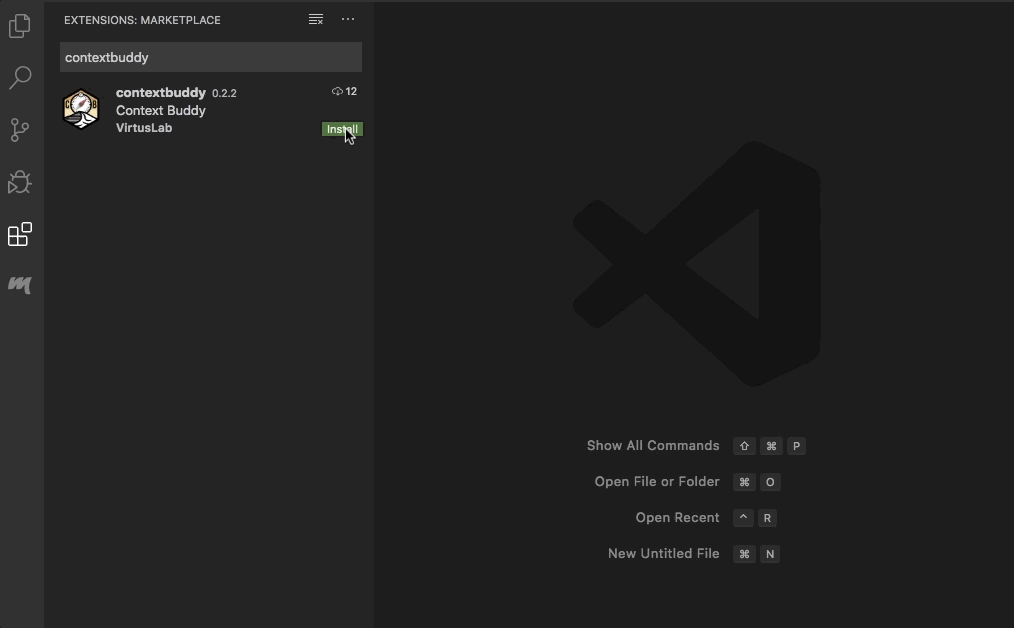This screenshot has height=628, width=1014.
Task: Click the contextbuddy extension logo thumbnail
Action: coord(81,109)
